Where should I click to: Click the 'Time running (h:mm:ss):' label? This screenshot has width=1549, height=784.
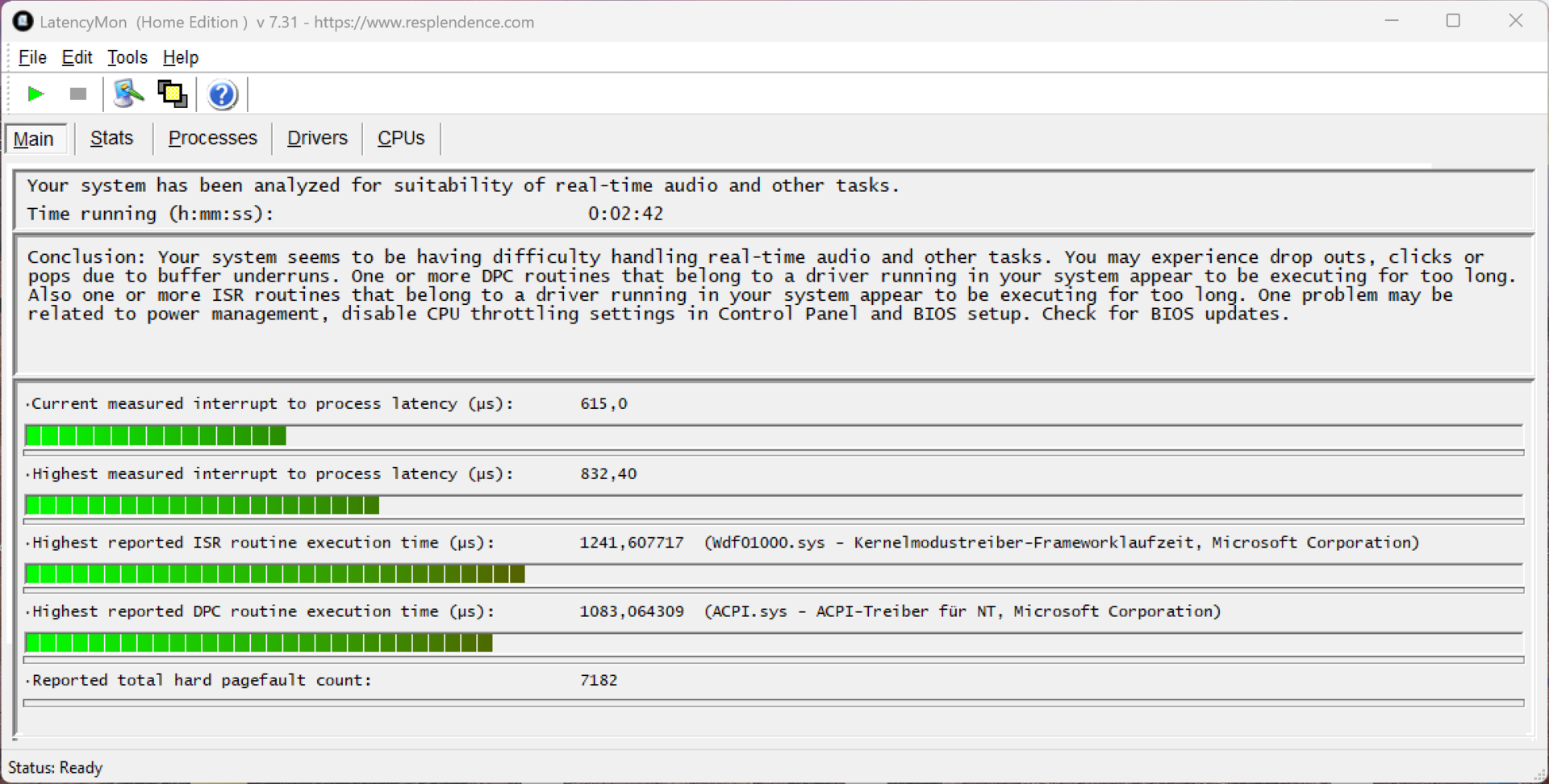(150, 214)
